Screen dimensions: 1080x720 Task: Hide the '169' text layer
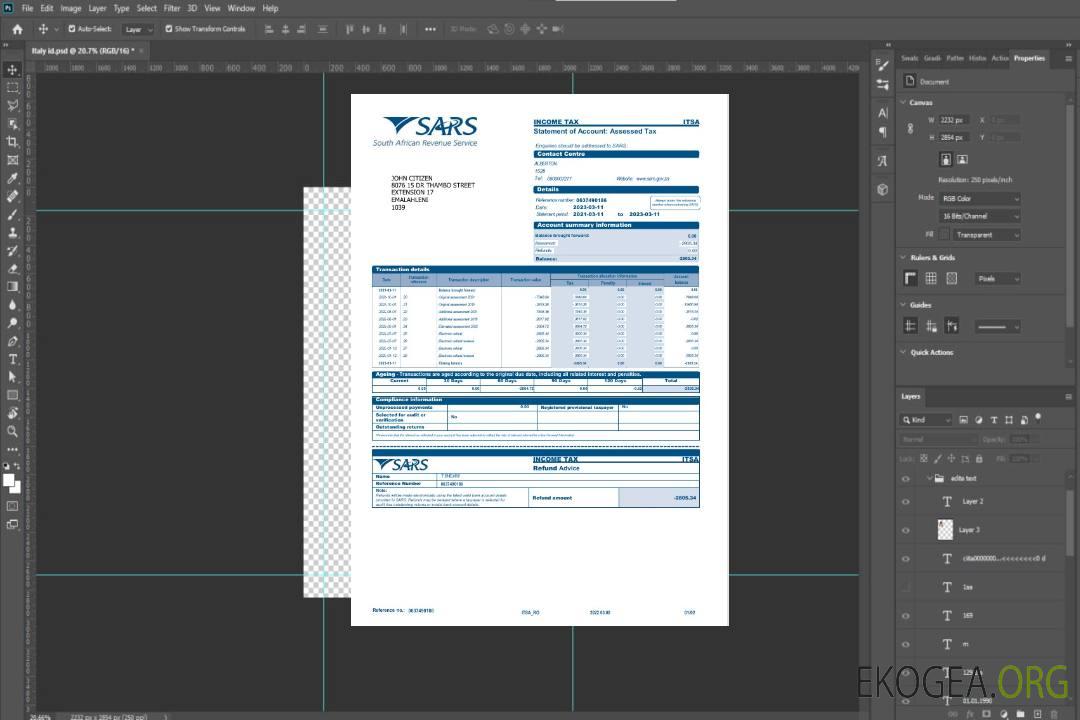coord(906,616)
